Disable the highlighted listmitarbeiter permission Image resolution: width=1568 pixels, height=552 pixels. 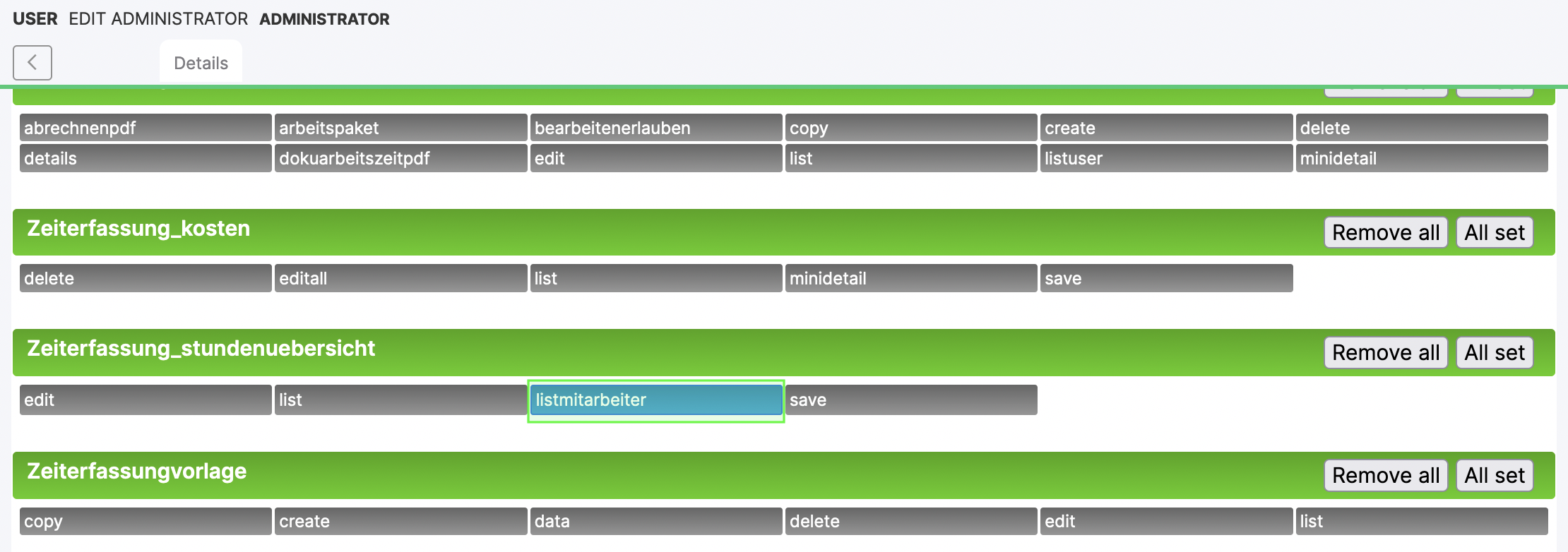click(x=655, y=400)
